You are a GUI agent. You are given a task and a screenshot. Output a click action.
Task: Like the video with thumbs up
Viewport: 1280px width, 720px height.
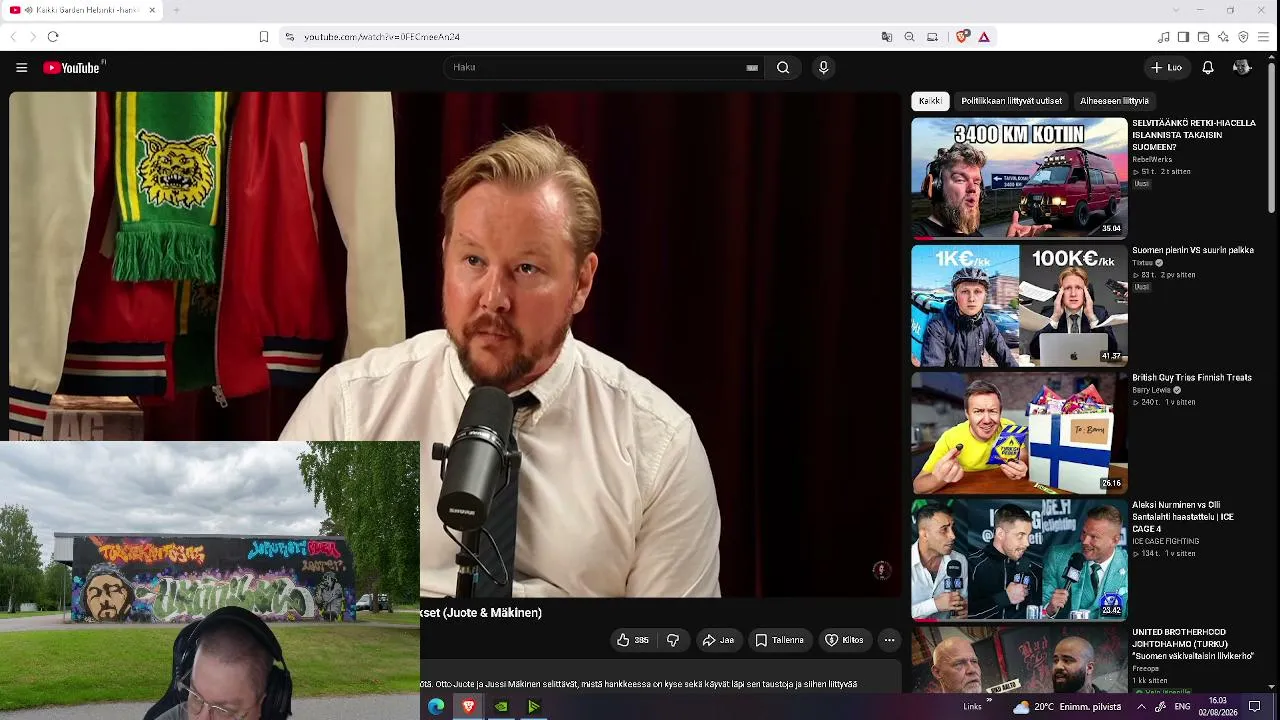(632, 640)
